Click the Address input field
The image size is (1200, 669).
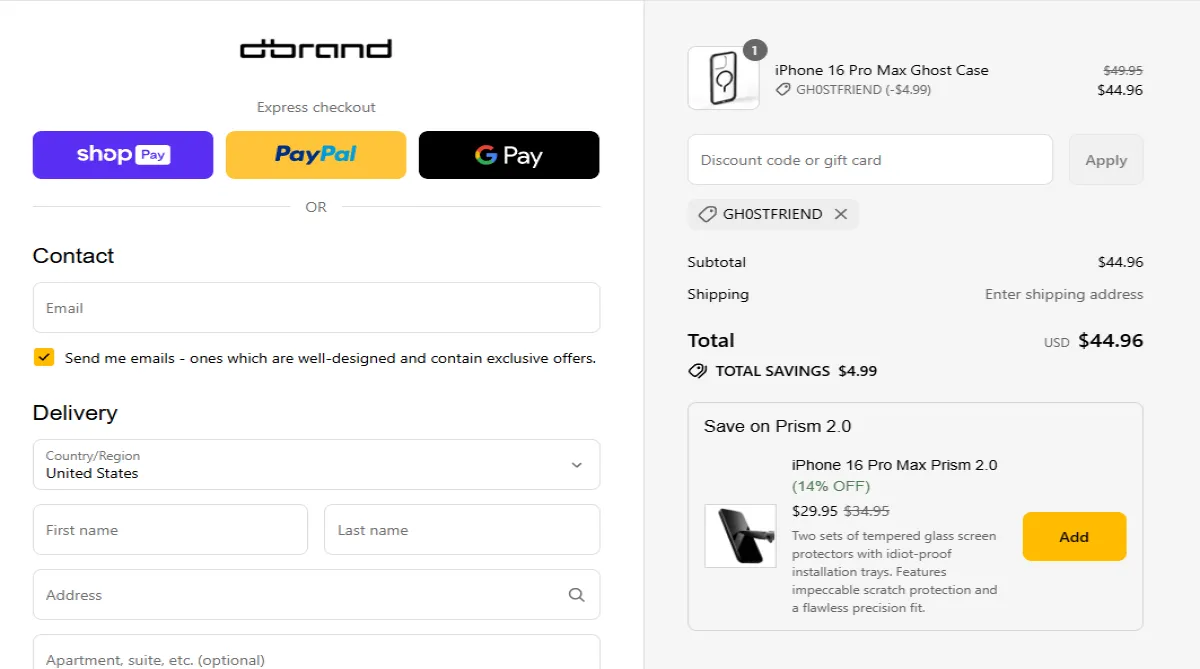300,594
